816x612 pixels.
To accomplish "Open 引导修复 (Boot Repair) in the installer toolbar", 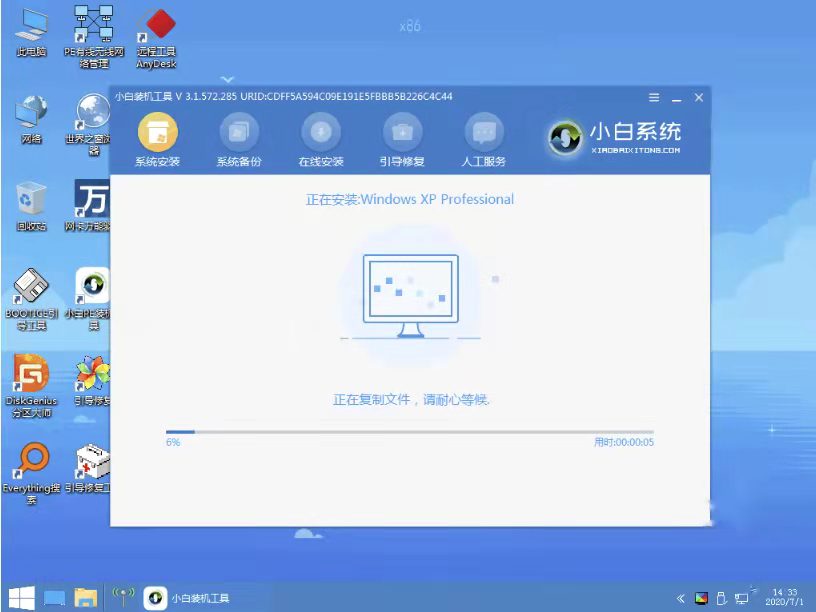I will 402,138.
